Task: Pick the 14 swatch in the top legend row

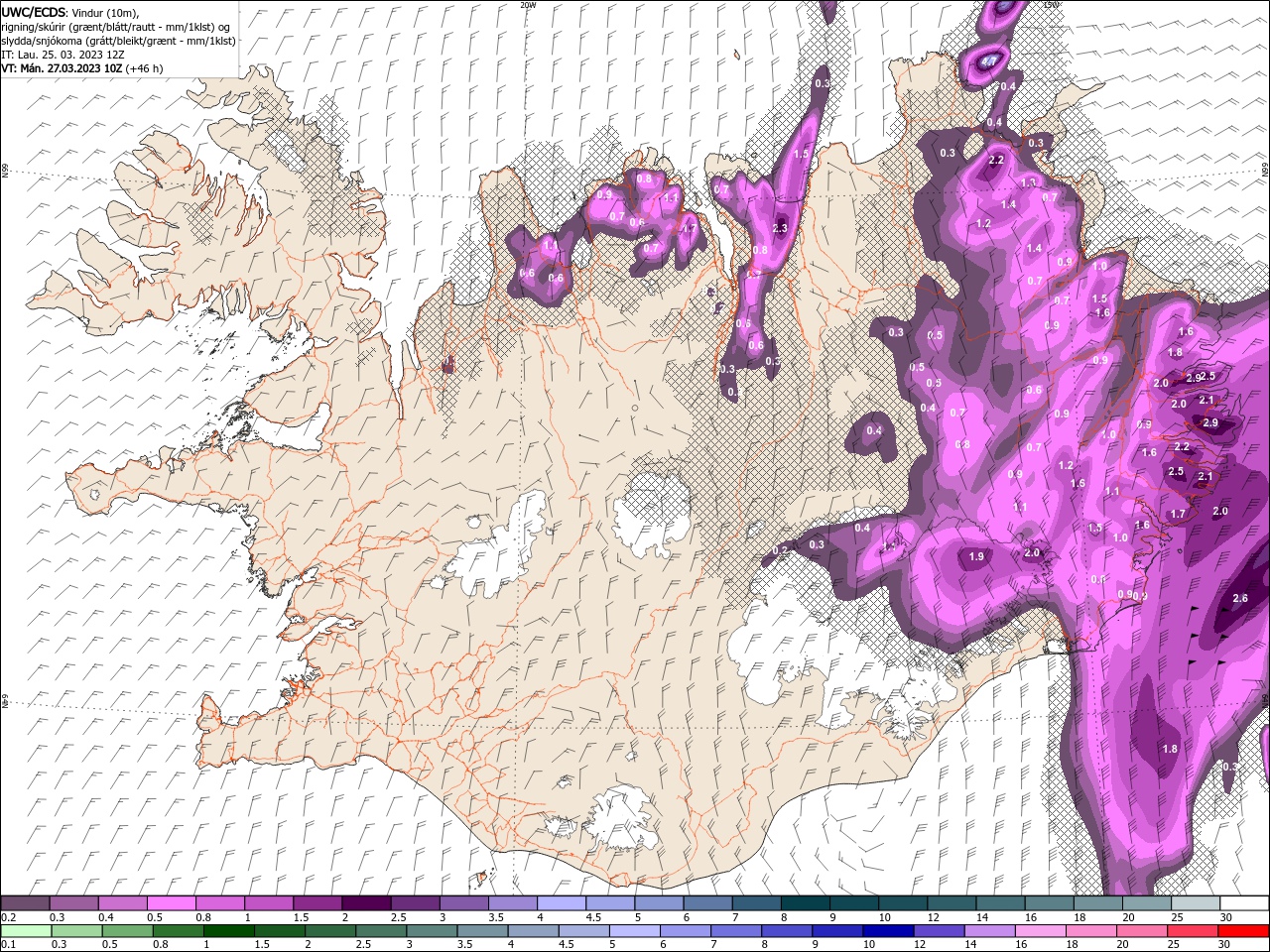Action: [1000, 903]
